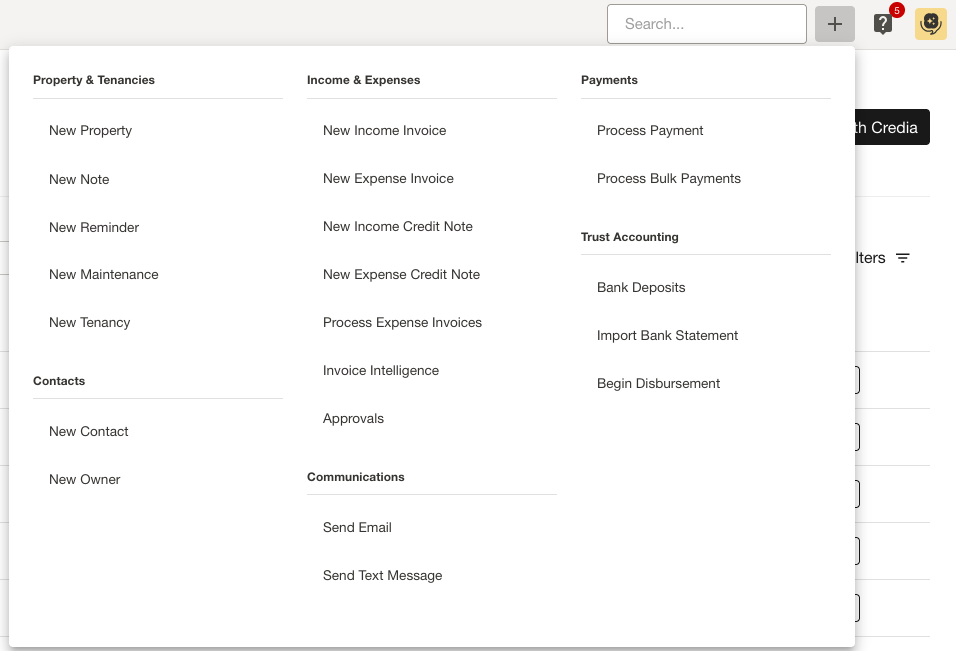The height and width of the screenshot is (651, 956).
Task: Select New Expense Credit Note
Action: (x=401, y=275)
